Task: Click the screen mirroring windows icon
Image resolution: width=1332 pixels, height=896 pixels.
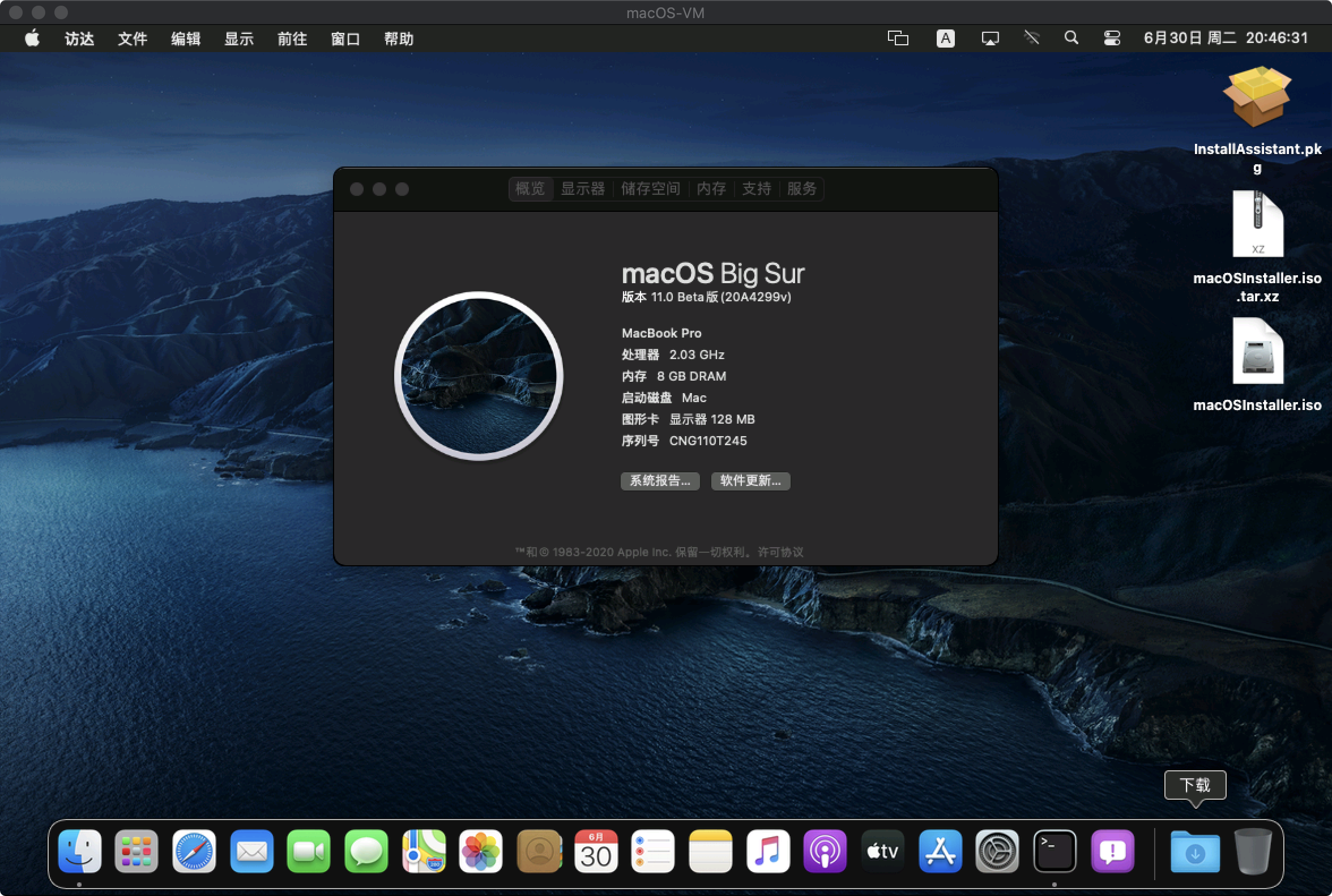Action: tap(898, 39)
